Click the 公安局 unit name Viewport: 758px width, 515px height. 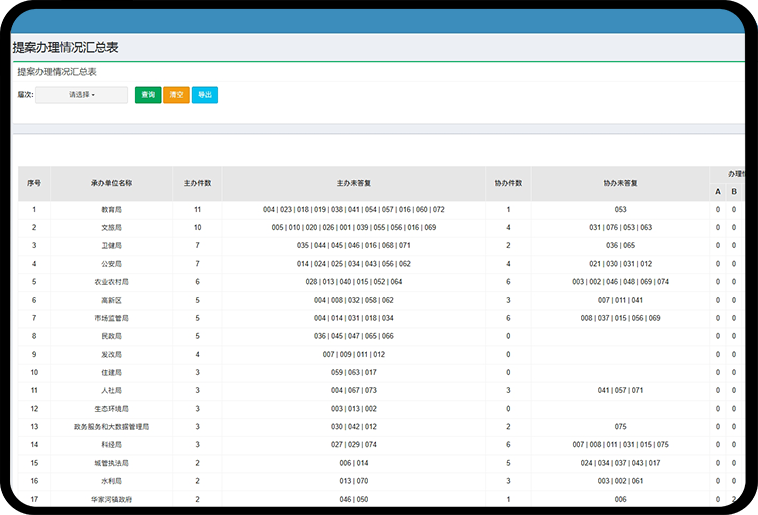pos(111,264)
